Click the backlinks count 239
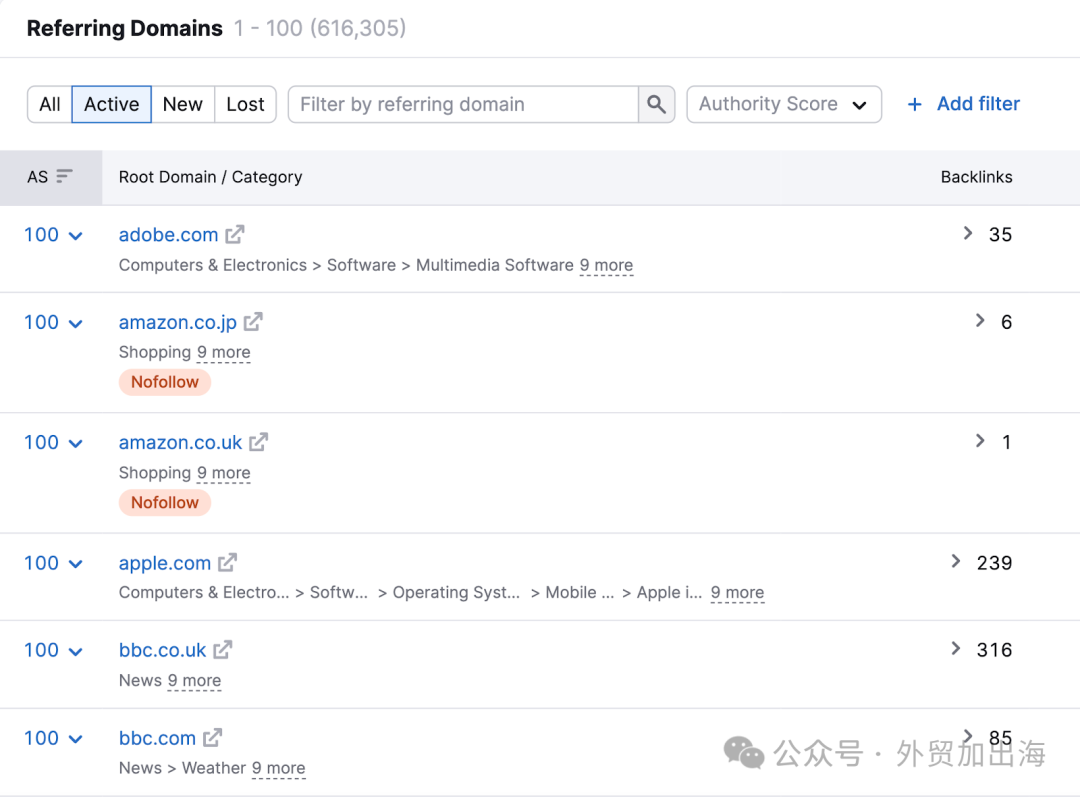The height and width of the screenshot is (797, 1080). [995, 563]
